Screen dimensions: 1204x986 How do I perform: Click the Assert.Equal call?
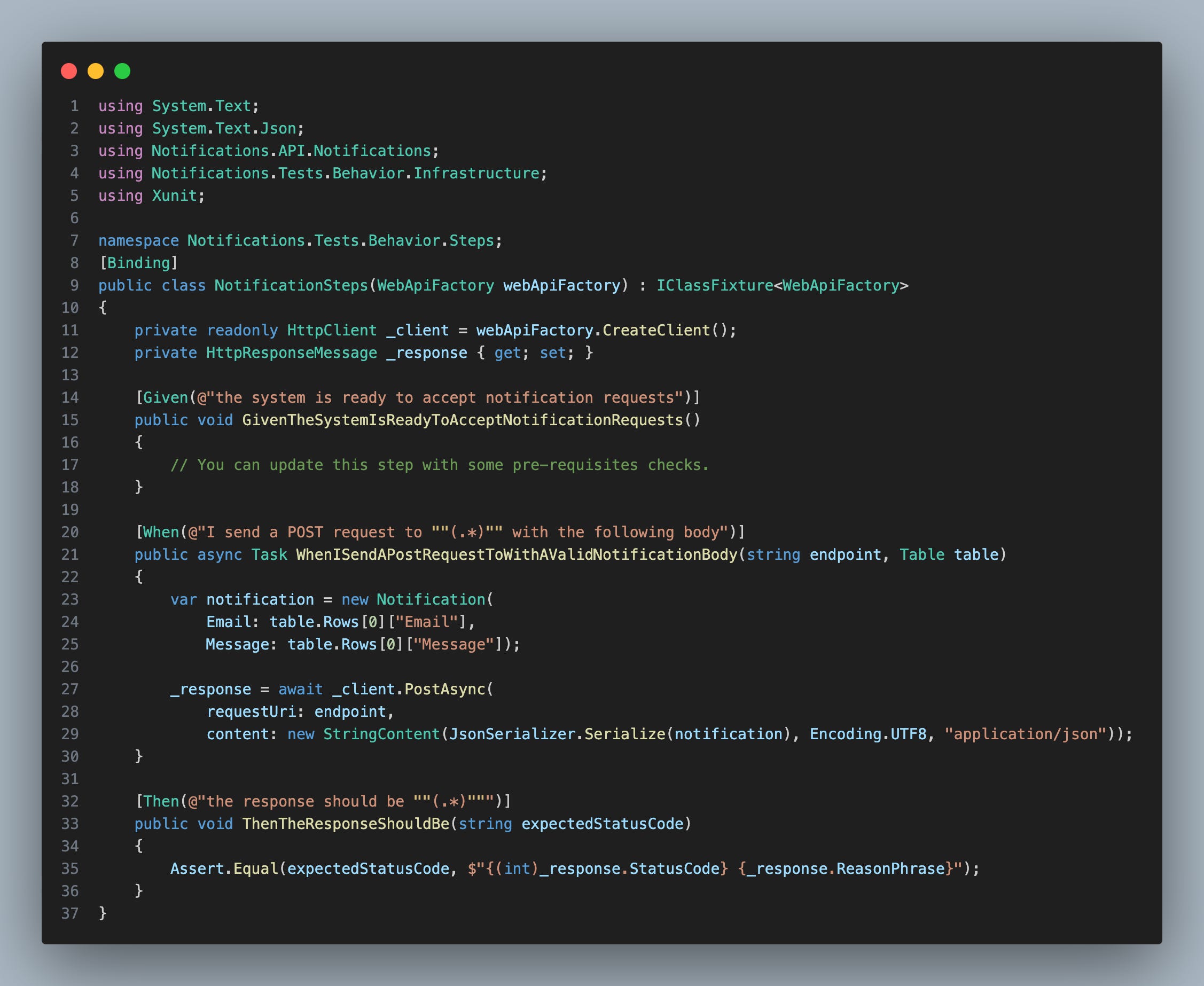point(224,868)
